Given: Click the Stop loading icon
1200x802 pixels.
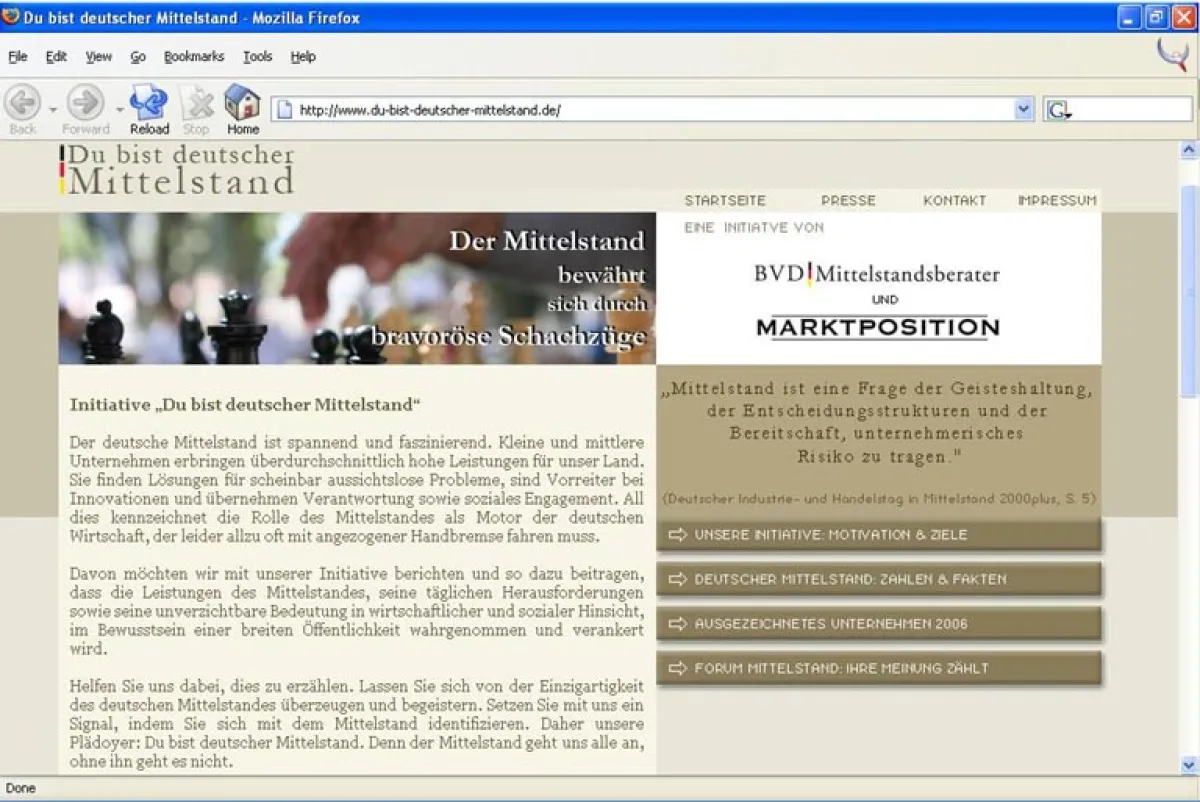Looking at the screenshot, I should [196, 103].
